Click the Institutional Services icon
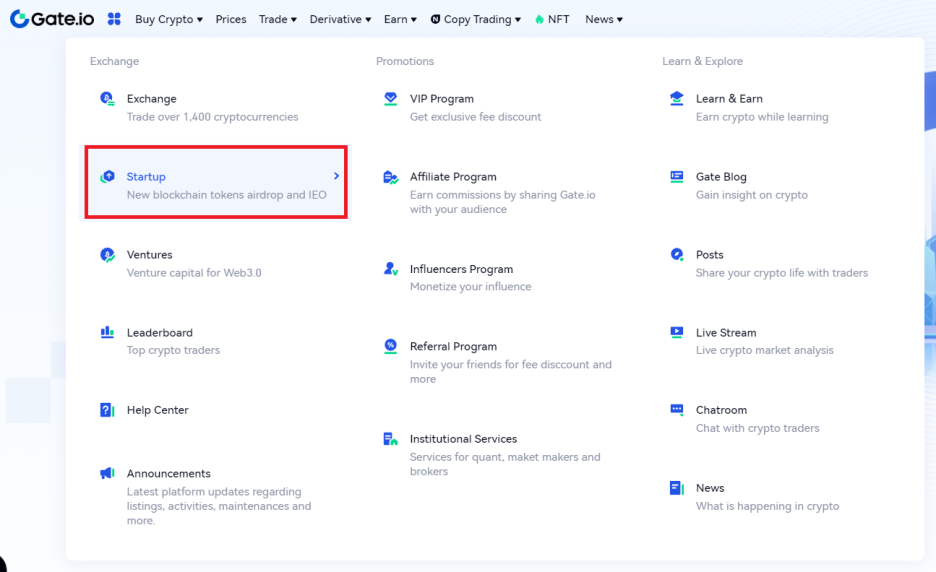 (x=390, y=439)
